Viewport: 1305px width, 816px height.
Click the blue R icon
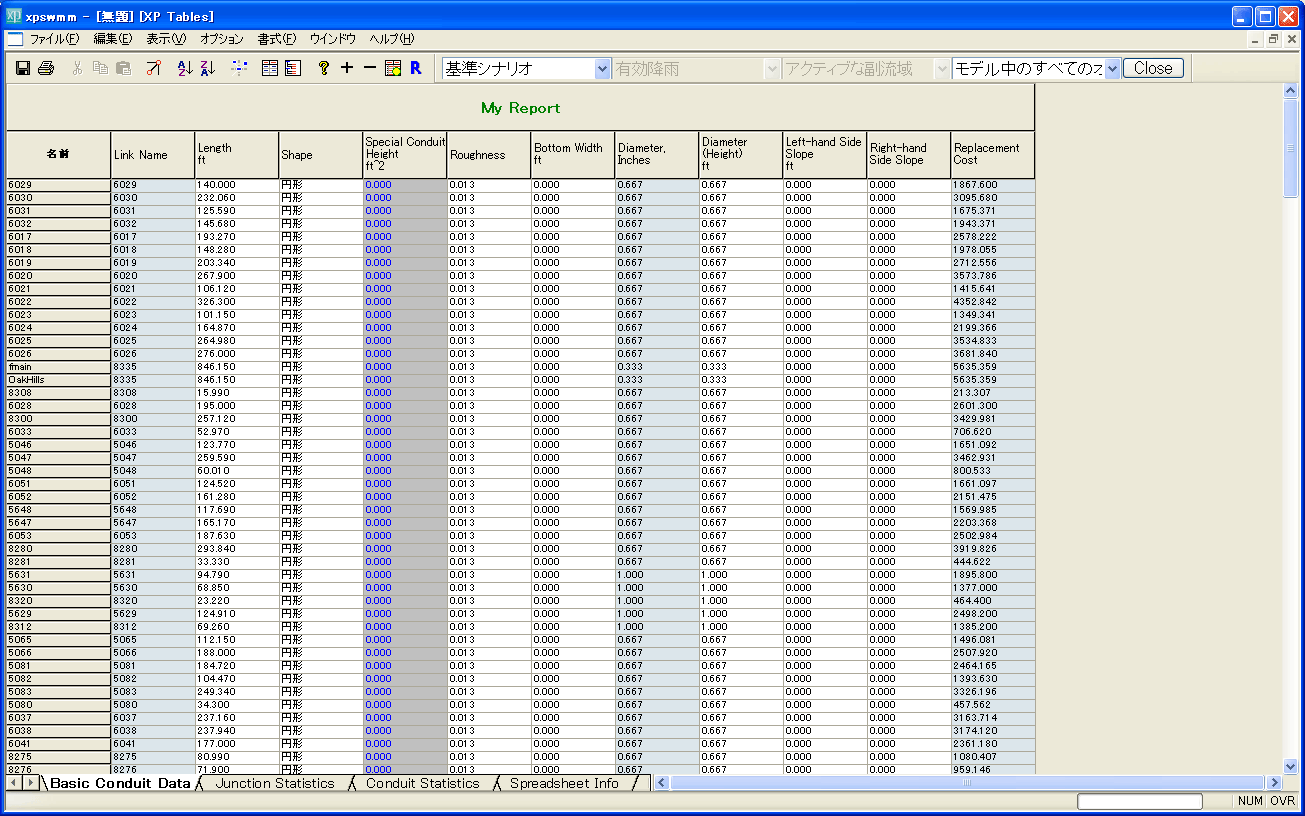coord(416,68)
